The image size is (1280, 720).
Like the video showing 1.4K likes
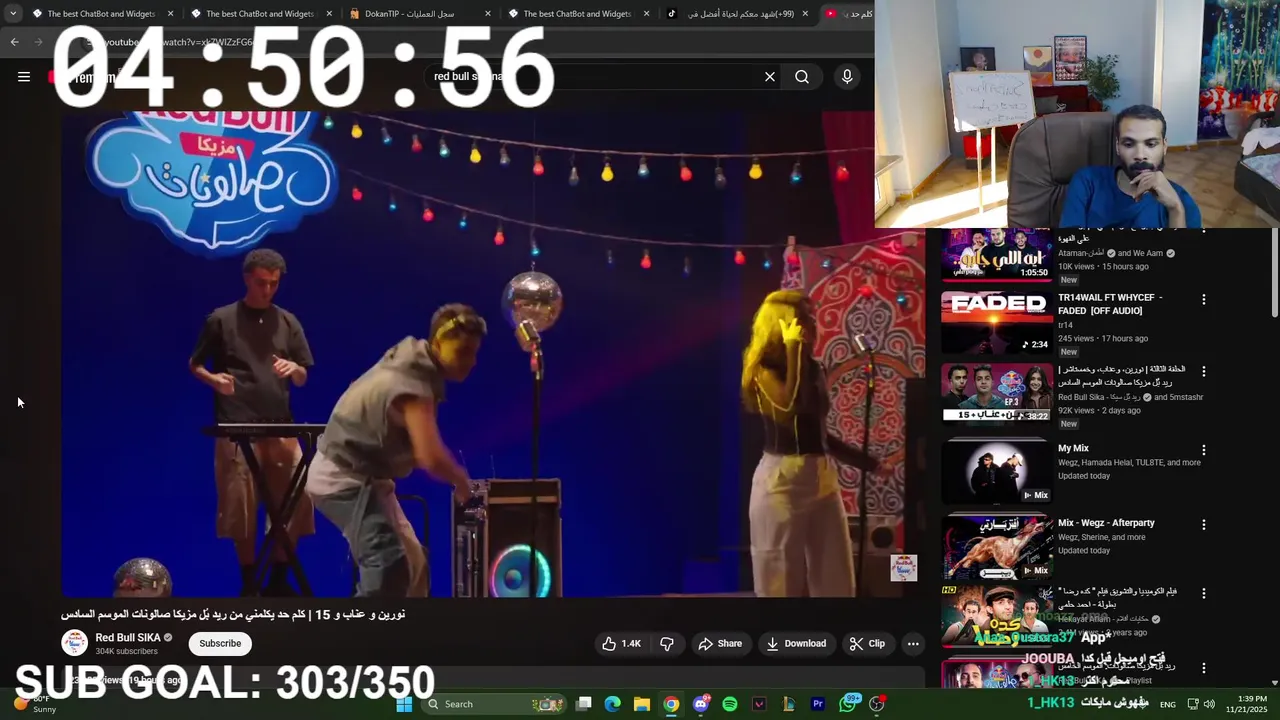click(621, 644)
